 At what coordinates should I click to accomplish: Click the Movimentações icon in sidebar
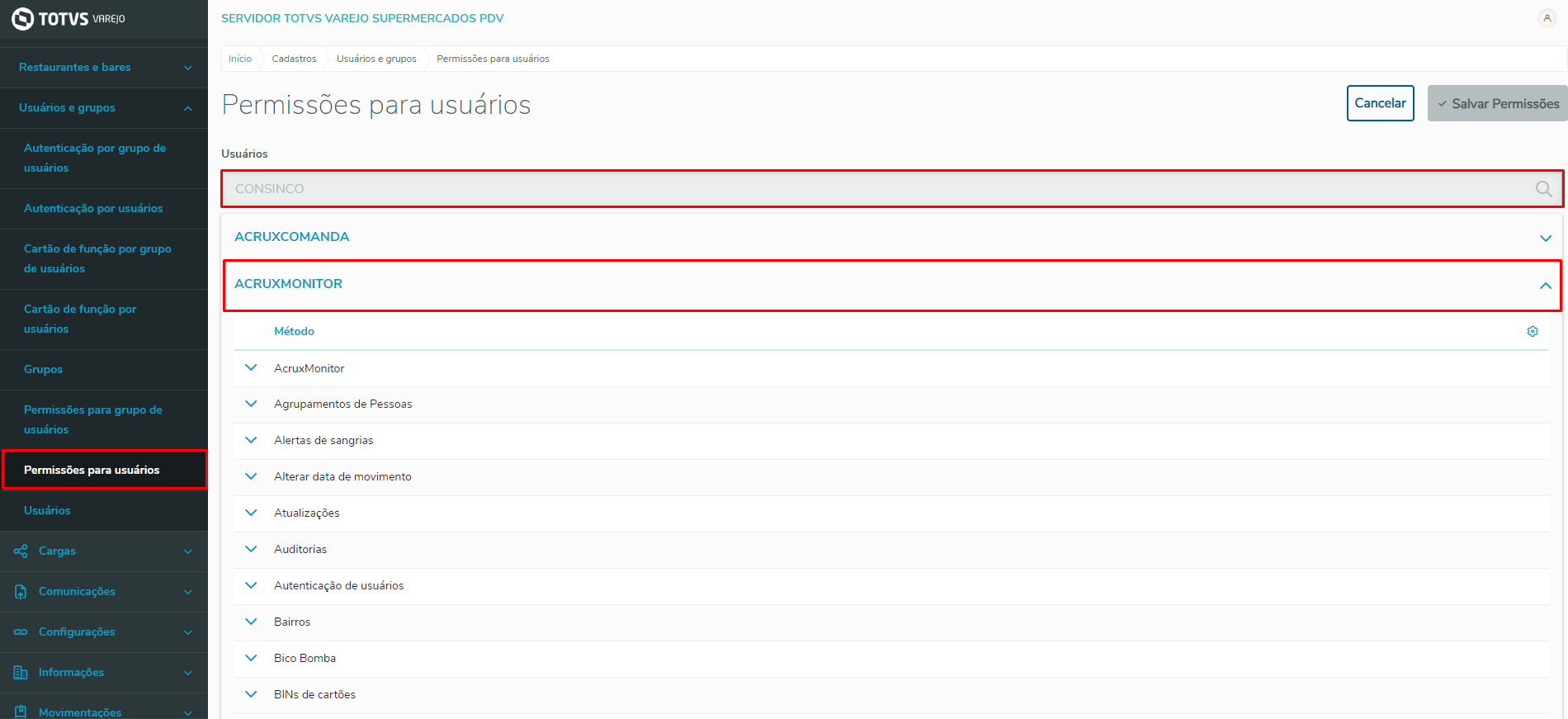pyautogui.click(x=21, y=712)
